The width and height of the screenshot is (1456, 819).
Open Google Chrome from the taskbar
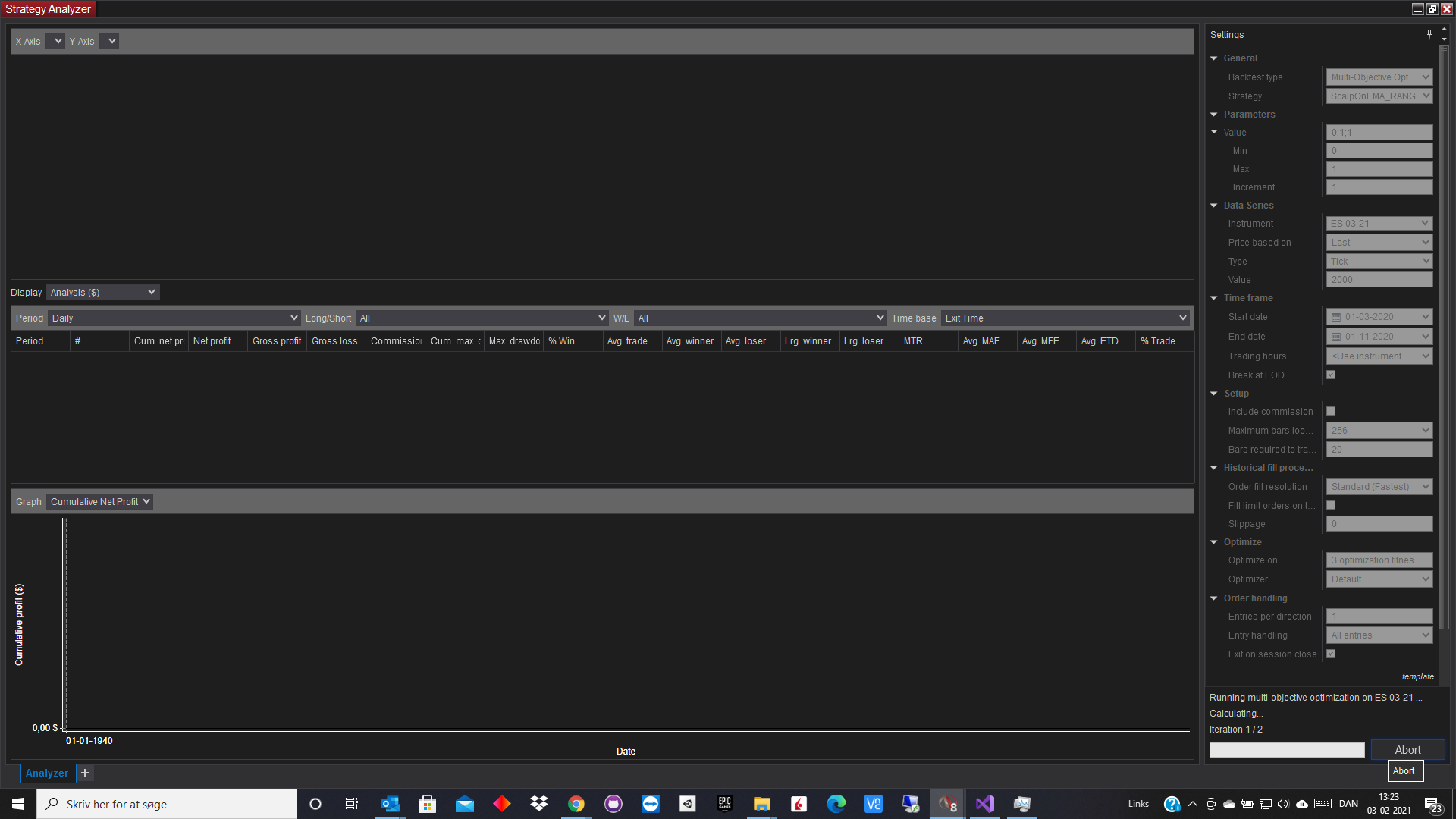click(x=576, y=804)
